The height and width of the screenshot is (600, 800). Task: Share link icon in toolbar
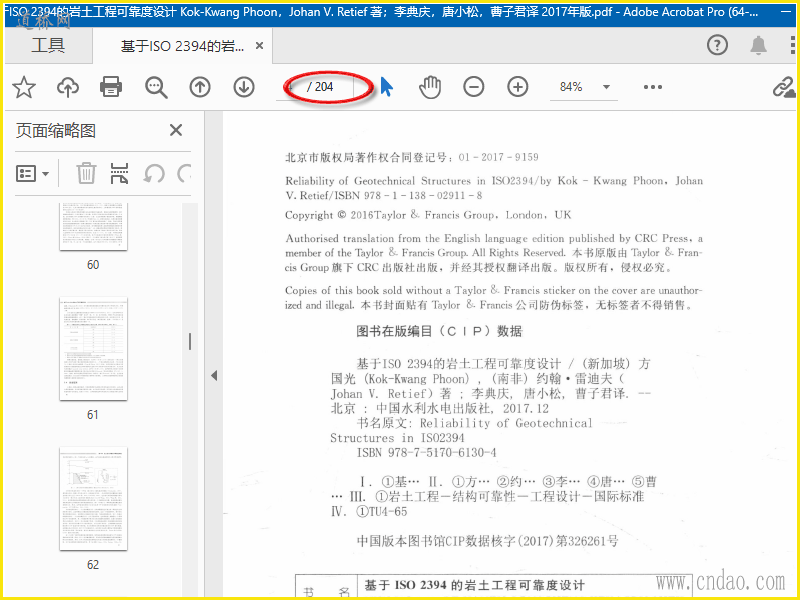click(783, 87)
